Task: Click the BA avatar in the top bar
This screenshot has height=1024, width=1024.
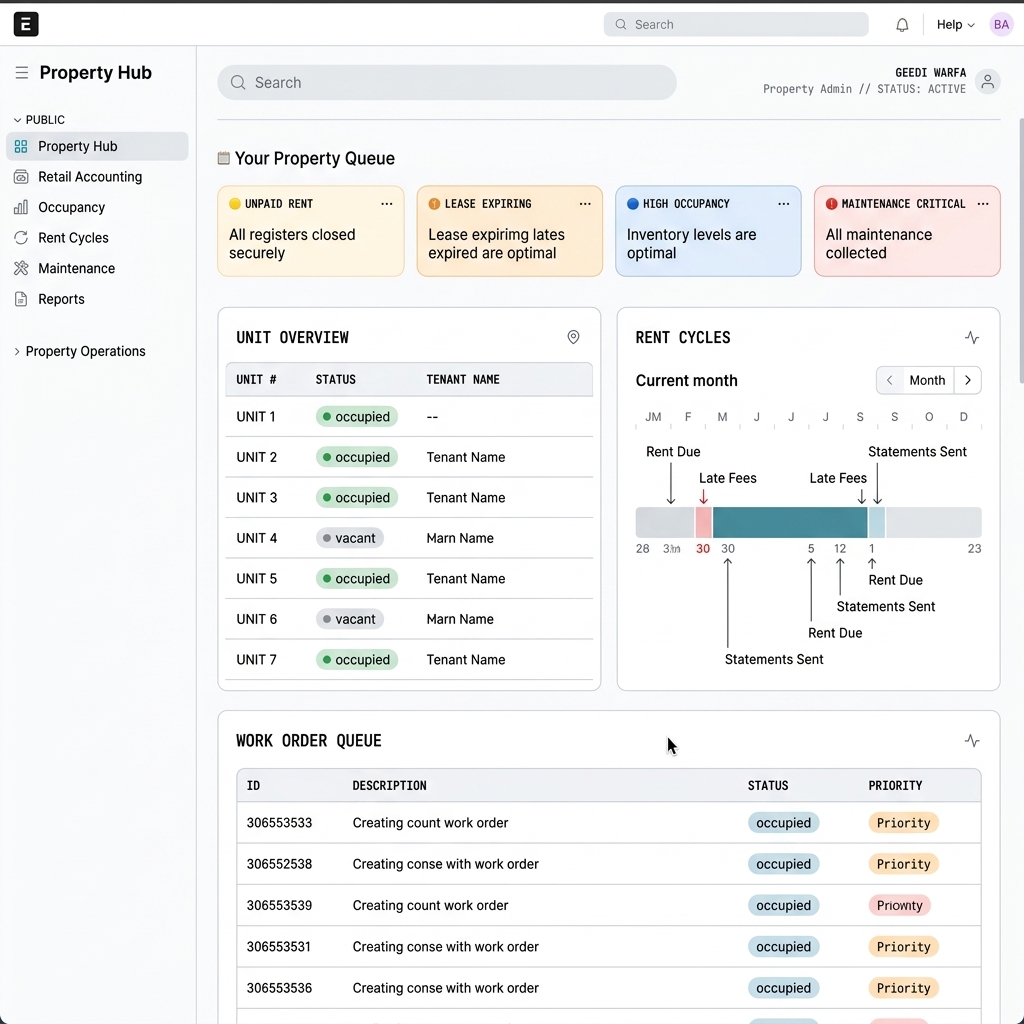Action: click(x=1001, y=24)
